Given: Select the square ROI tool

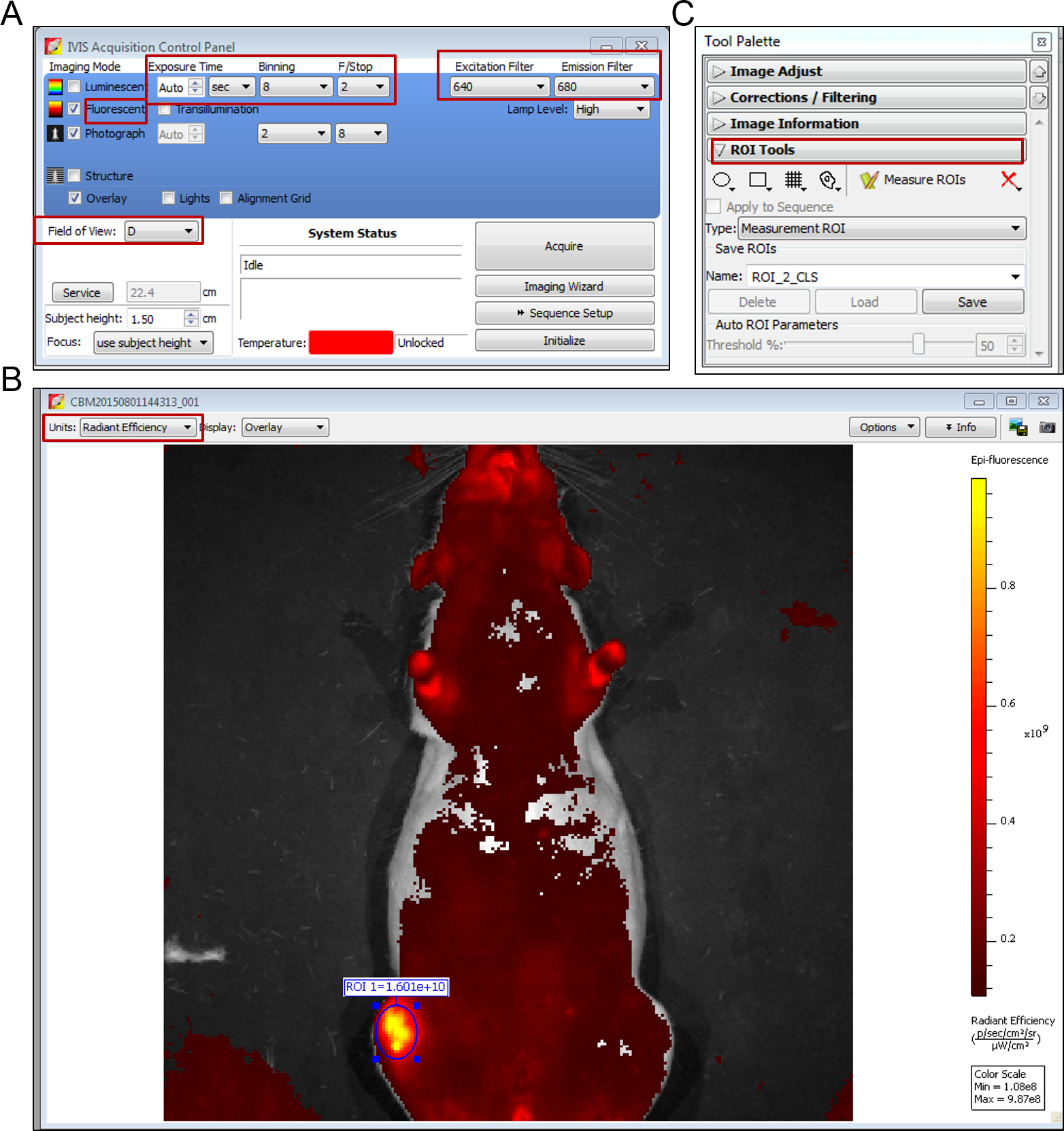Looking at the screenshot, I should click(x=758, y=180).
